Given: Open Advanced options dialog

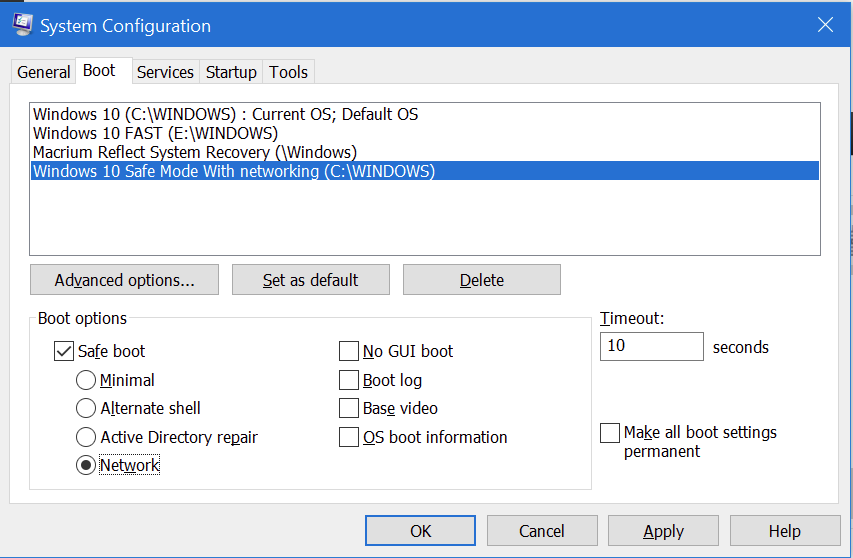Looking at the screenshot, I should click(x=125, y=280).
